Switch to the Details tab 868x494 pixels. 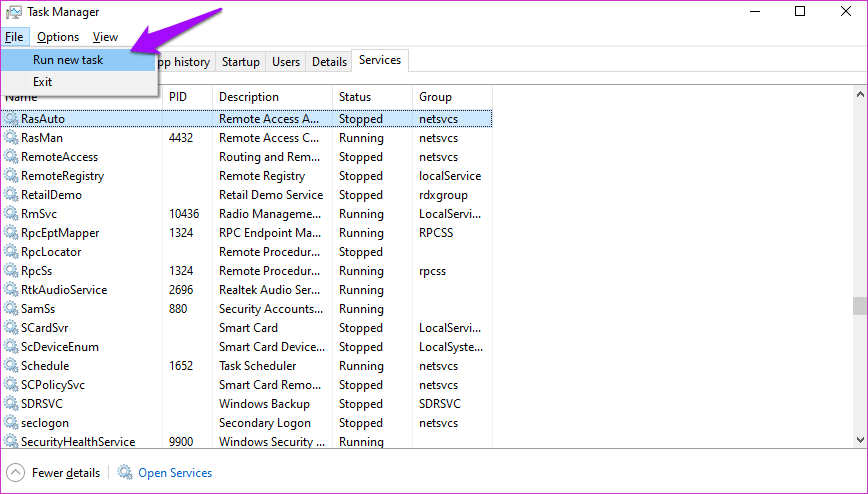[329, 62]
